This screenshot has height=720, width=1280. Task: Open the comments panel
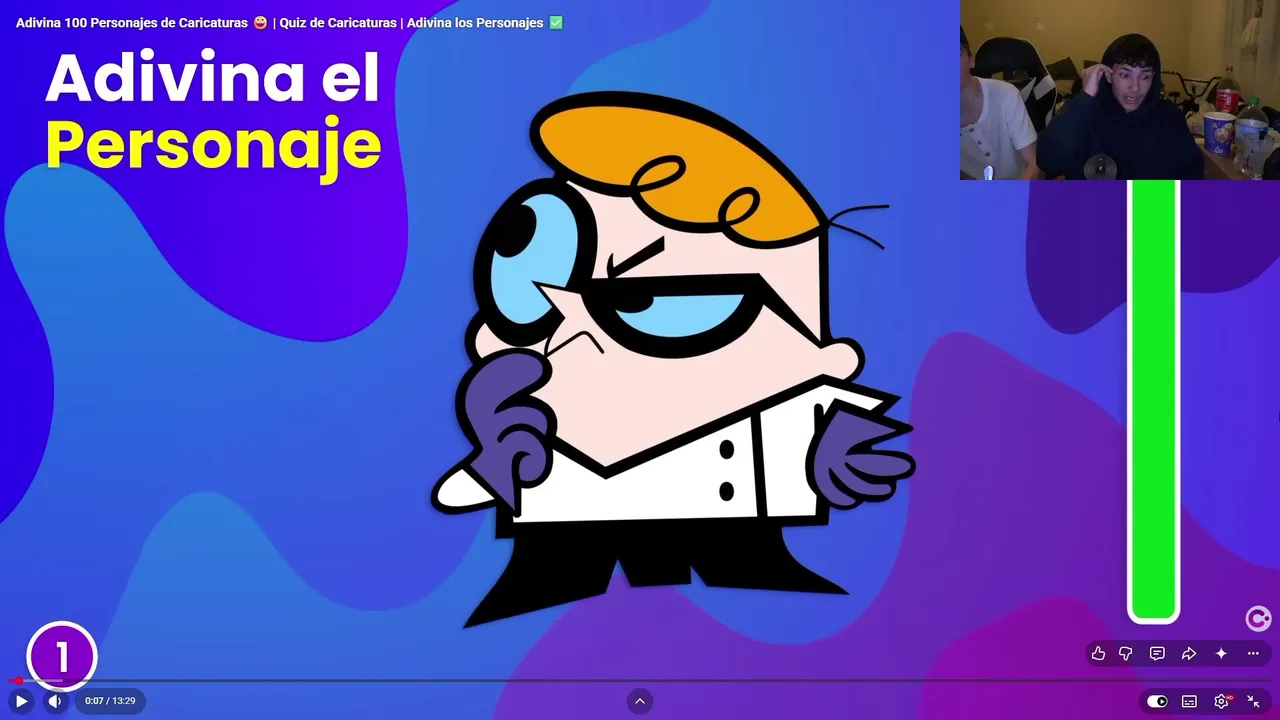coord(1157,654)
